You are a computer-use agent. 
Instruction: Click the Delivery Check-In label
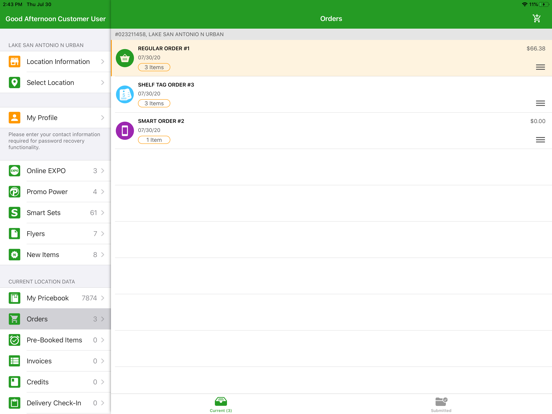[54, 403]
